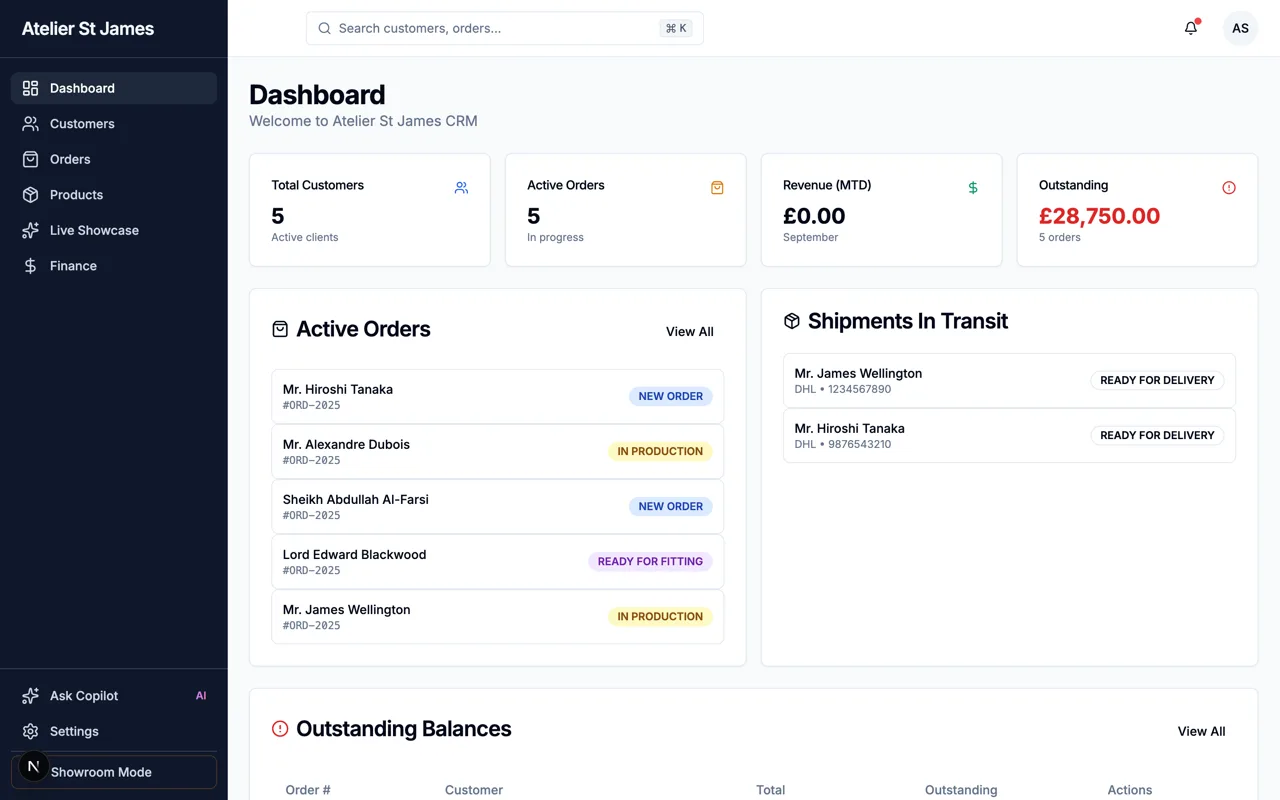1280x800 pixels.
Task: Click the Orders bag icon in sidebar
Action: [30, 159]
